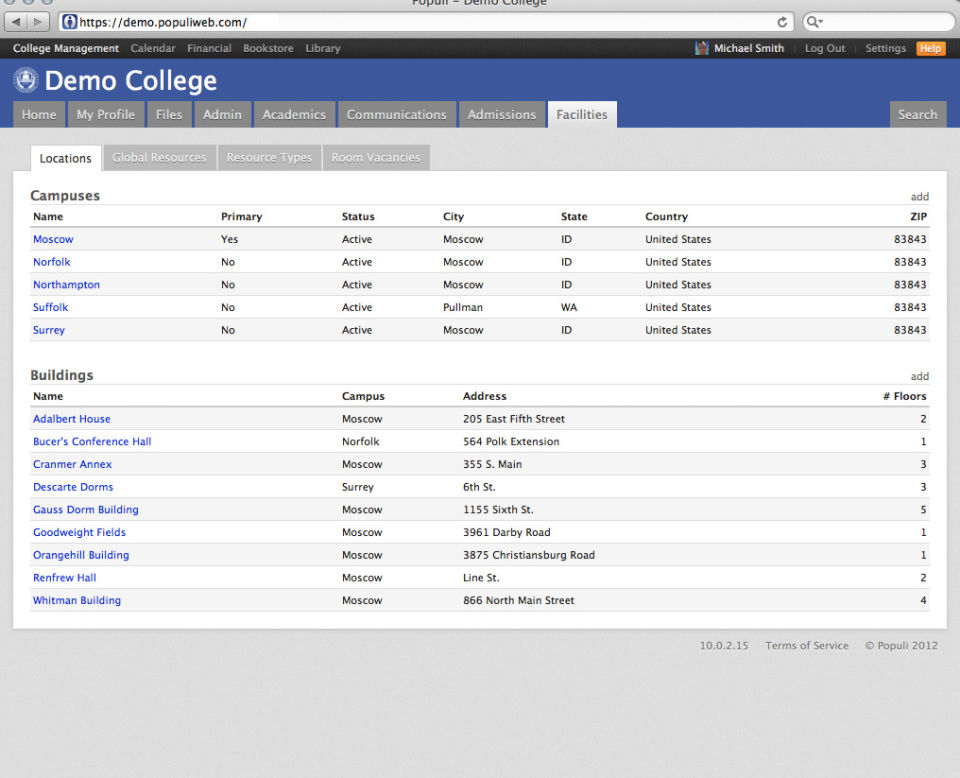Click the 564 Polk Extension address
The width and height of the screenshot is (960, 778).
pos(511,442)
